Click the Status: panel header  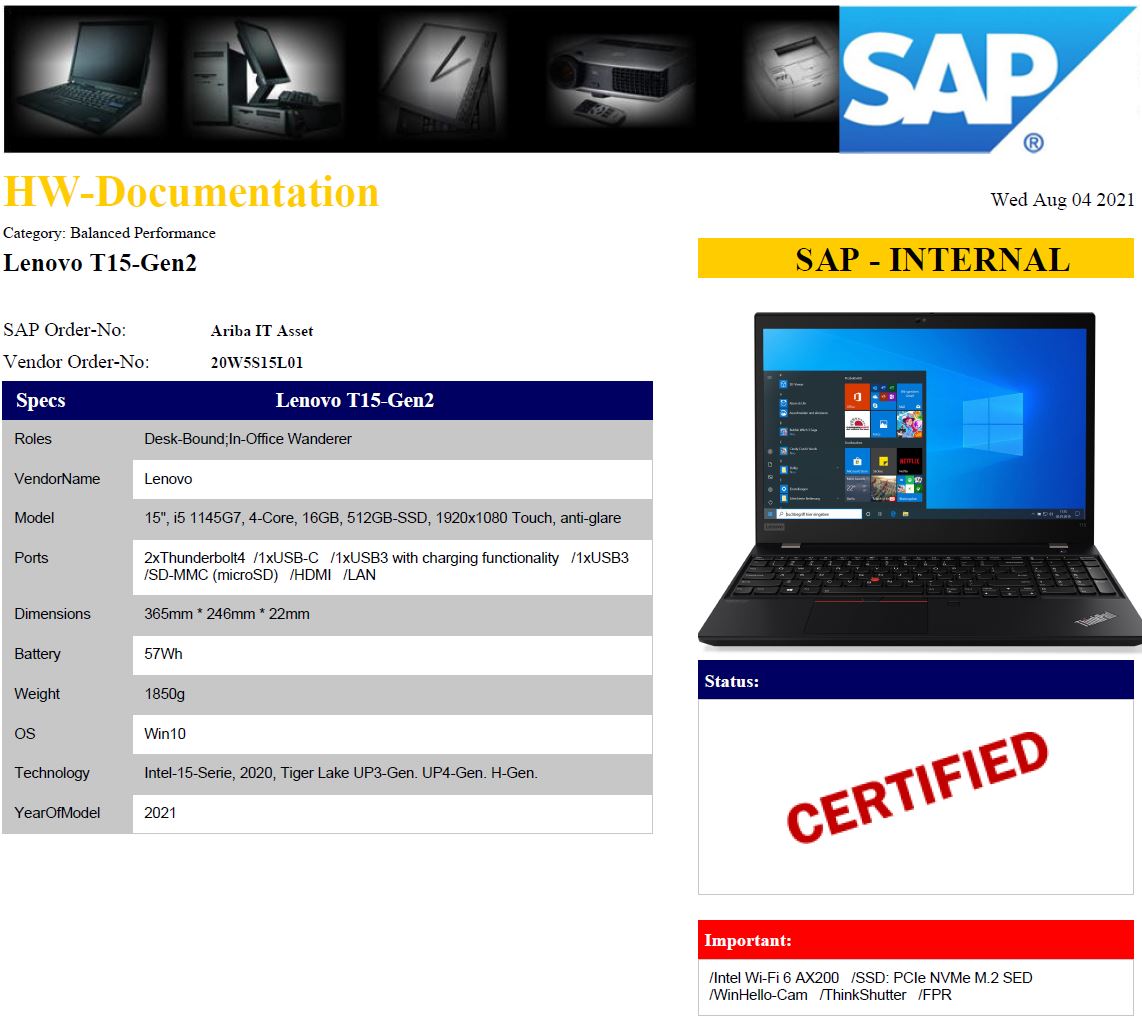pyautogui.click(x=915, y=680)
